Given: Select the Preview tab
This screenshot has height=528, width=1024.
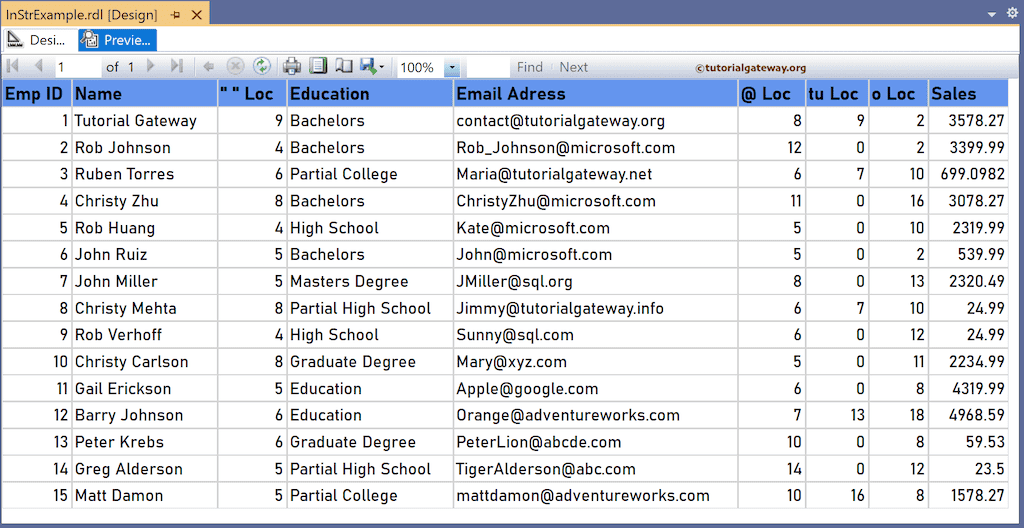Looking at the screenshot, I should coord(118,40).
